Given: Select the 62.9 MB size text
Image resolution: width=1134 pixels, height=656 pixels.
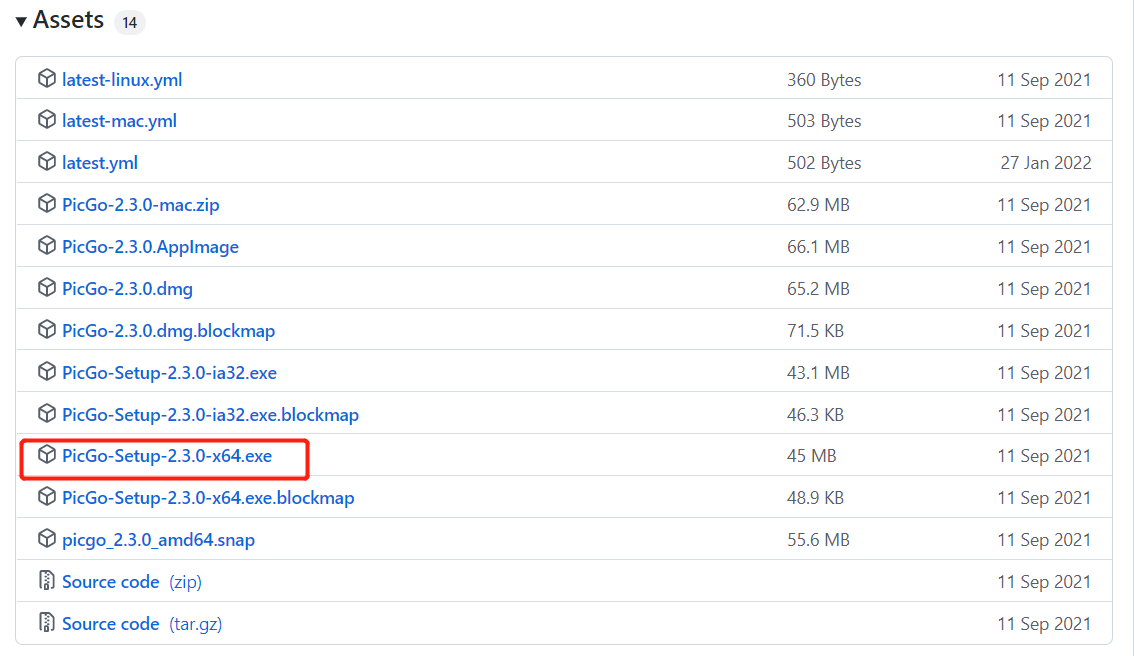Looking at the screenshot, I should pyautogui.click(x=818, y=205).
